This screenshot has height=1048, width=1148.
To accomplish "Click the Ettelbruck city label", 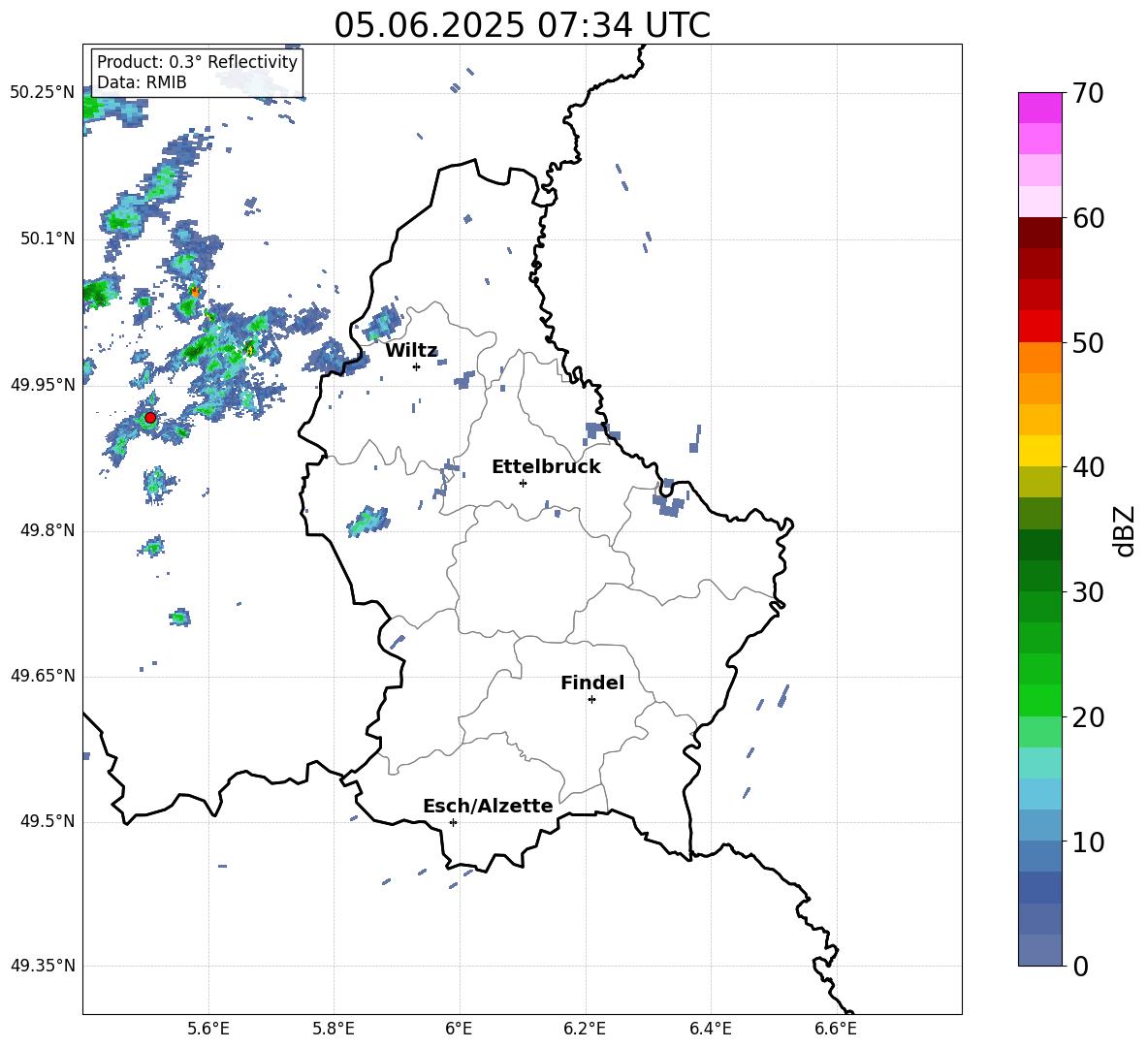I will click(546, 467).
